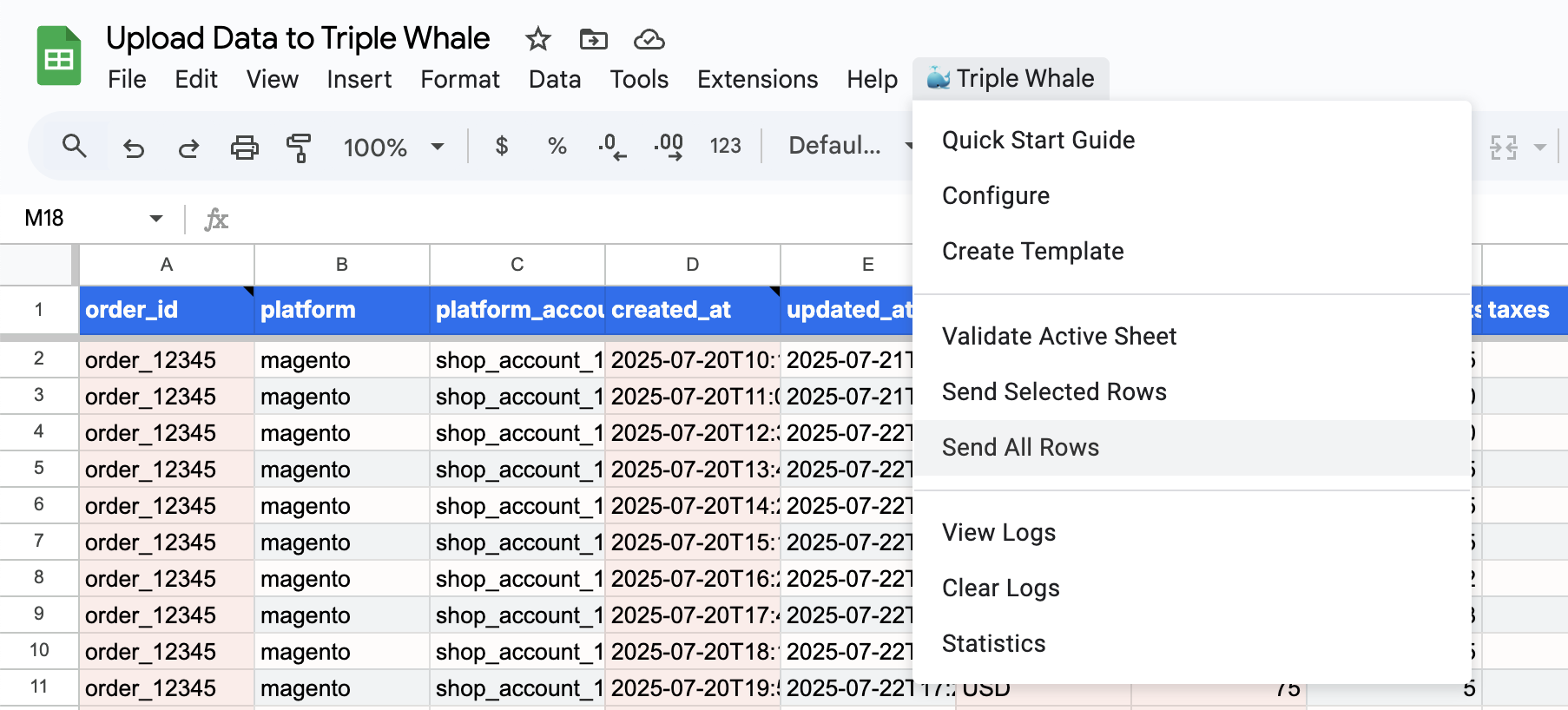
Task: Open View Logs
Action: 1192,533
